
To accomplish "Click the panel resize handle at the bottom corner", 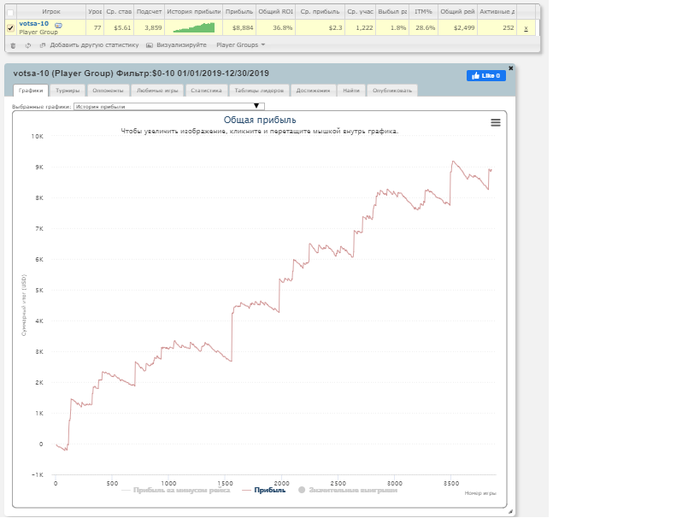I will (510, 512).
